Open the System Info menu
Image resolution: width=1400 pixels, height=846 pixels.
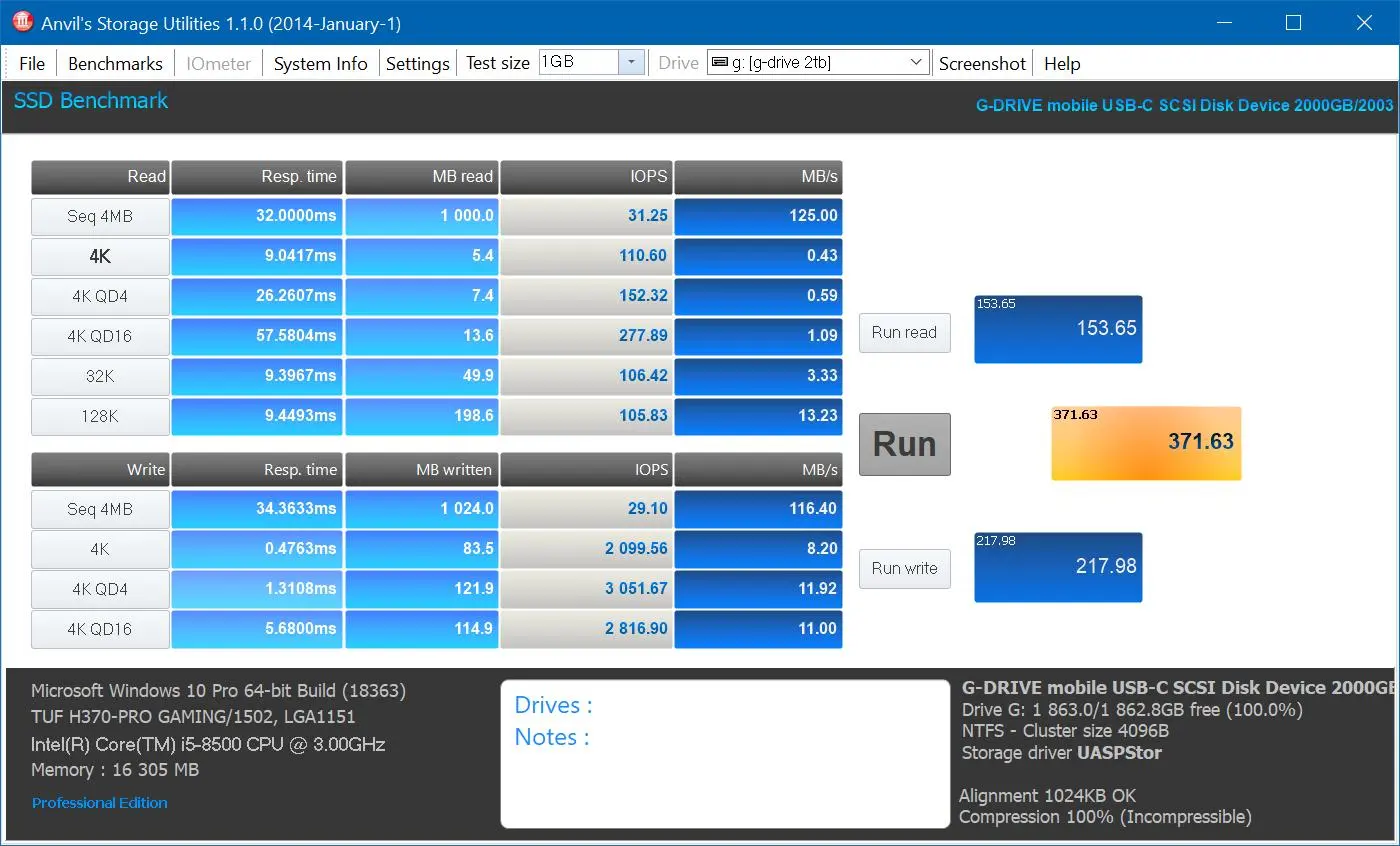pyautogui.click(x=320, y=63)
